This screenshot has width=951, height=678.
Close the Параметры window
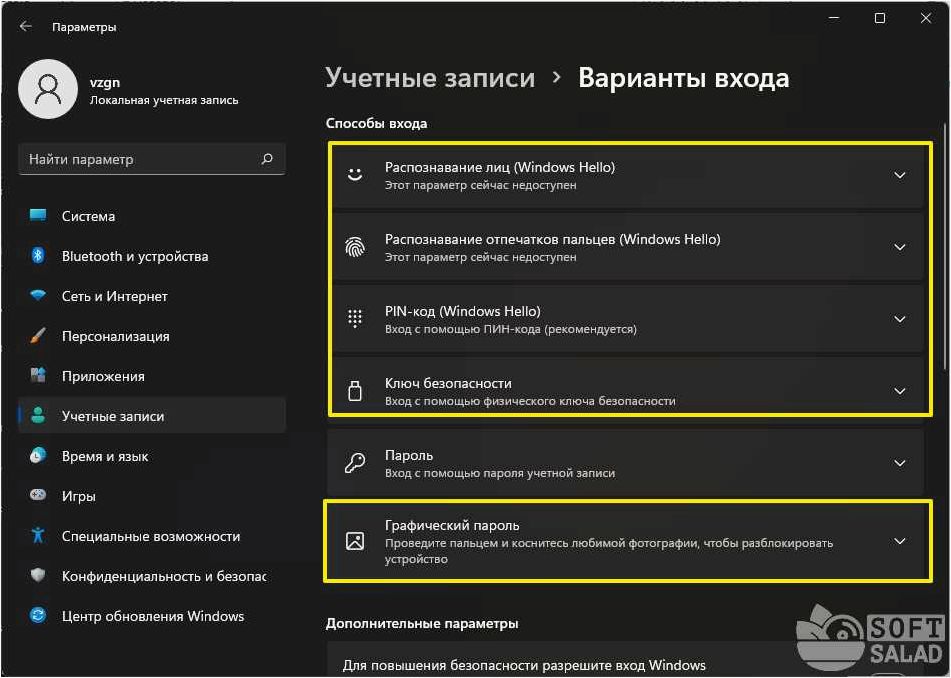click(x=926, y=18)
